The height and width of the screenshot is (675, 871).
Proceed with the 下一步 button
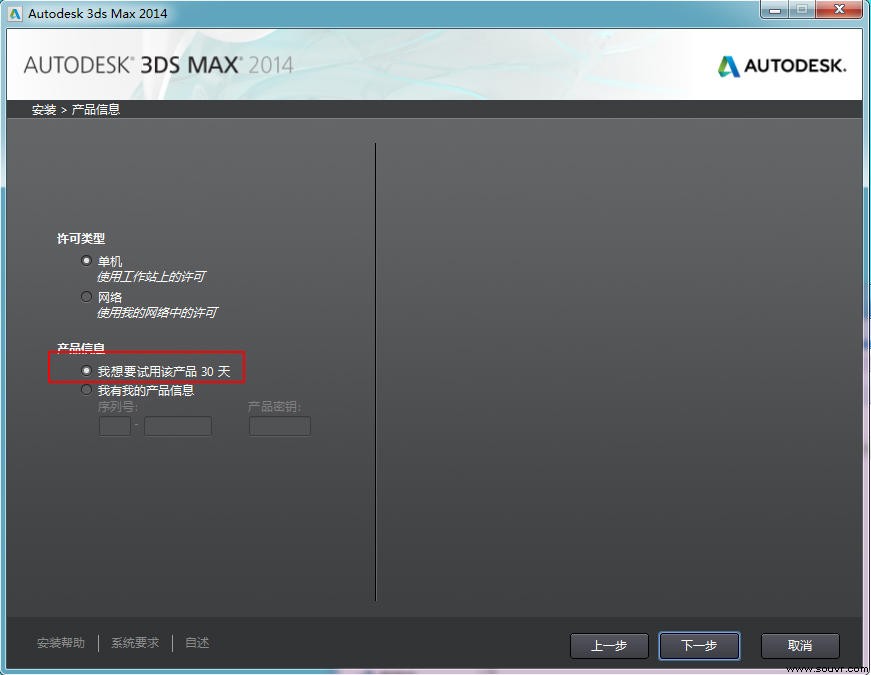tap(699, 646)
